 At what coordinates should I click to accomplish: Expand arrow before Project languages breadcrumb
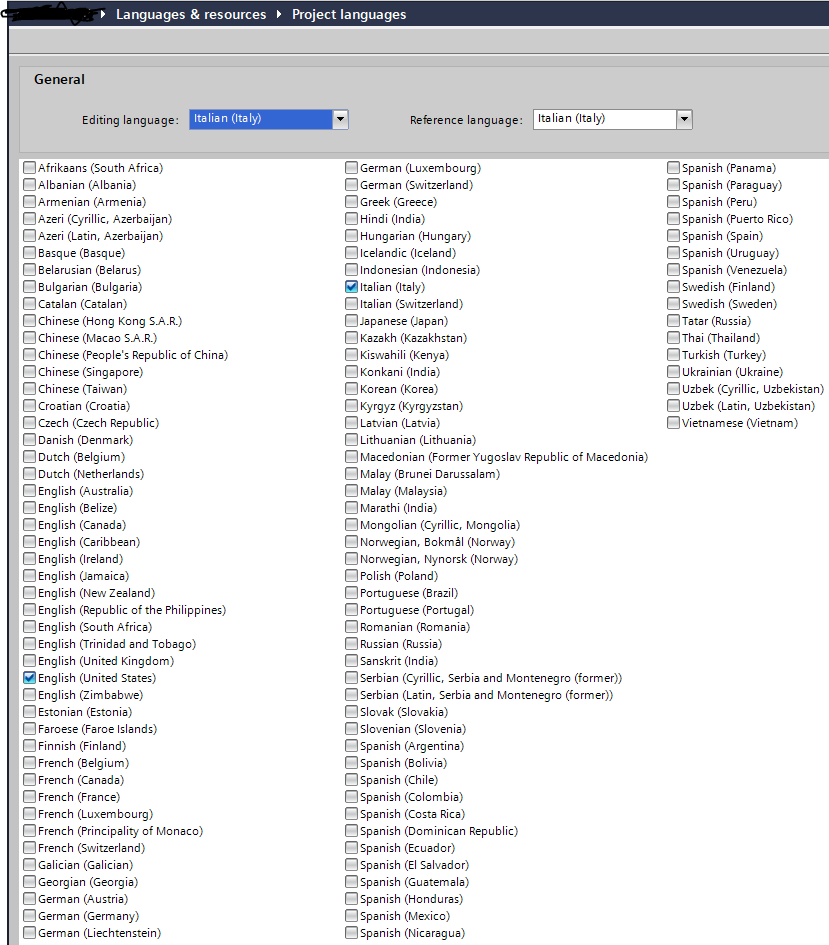point(279,14)
